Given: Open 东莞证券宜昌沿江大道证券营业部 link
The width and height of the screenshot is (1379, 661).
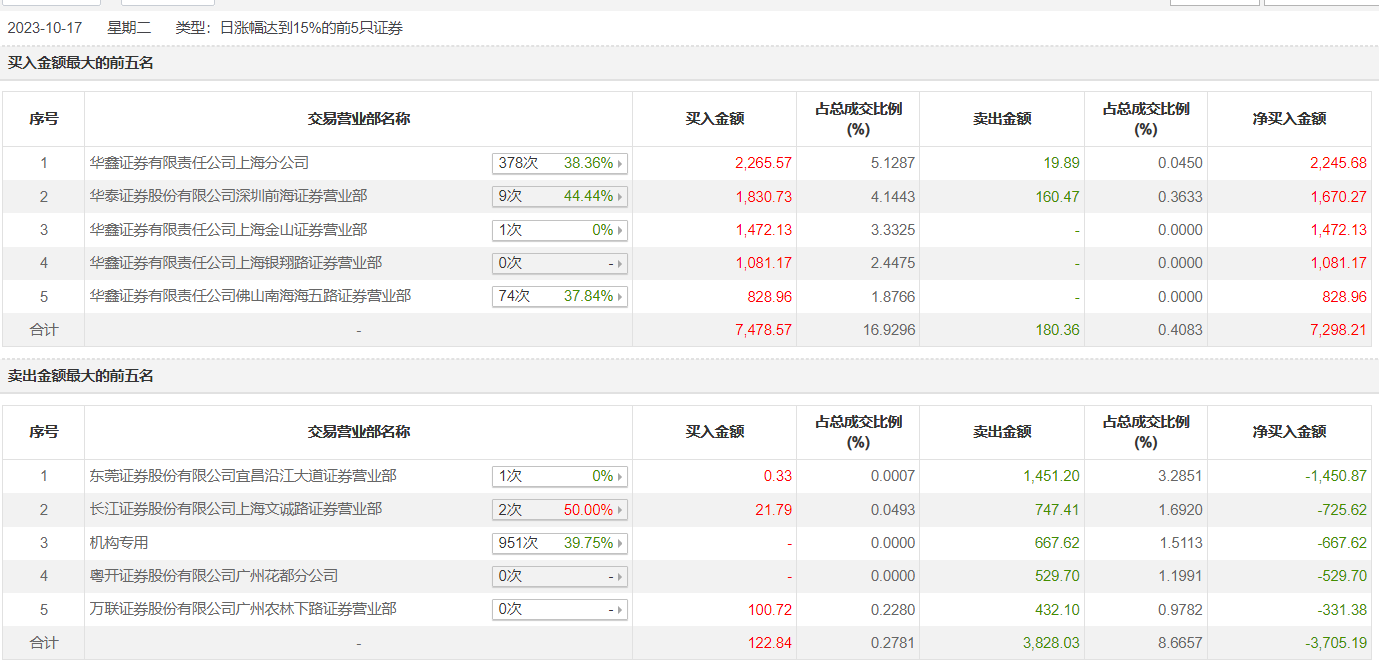Looking at the screenshot, I should (x=243, y=476).
